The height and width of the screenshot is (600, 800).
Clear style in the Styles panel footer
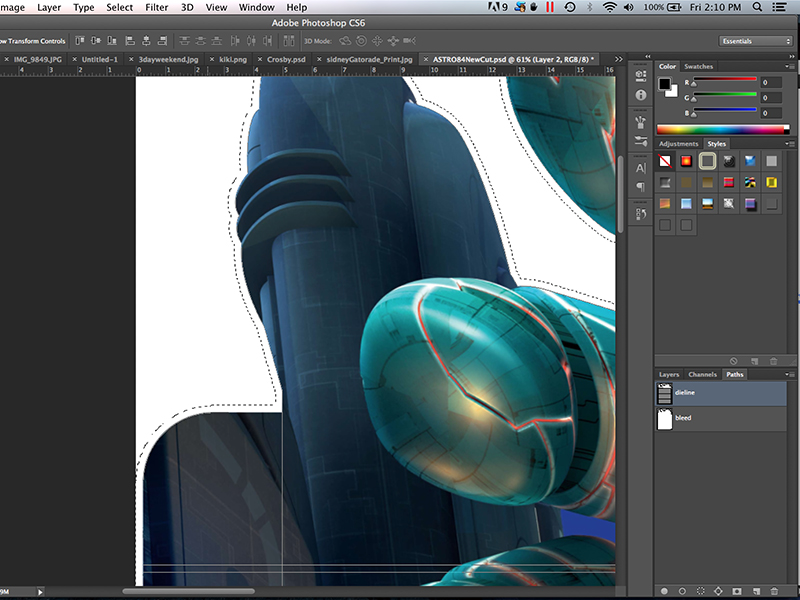tap(734, 361)
